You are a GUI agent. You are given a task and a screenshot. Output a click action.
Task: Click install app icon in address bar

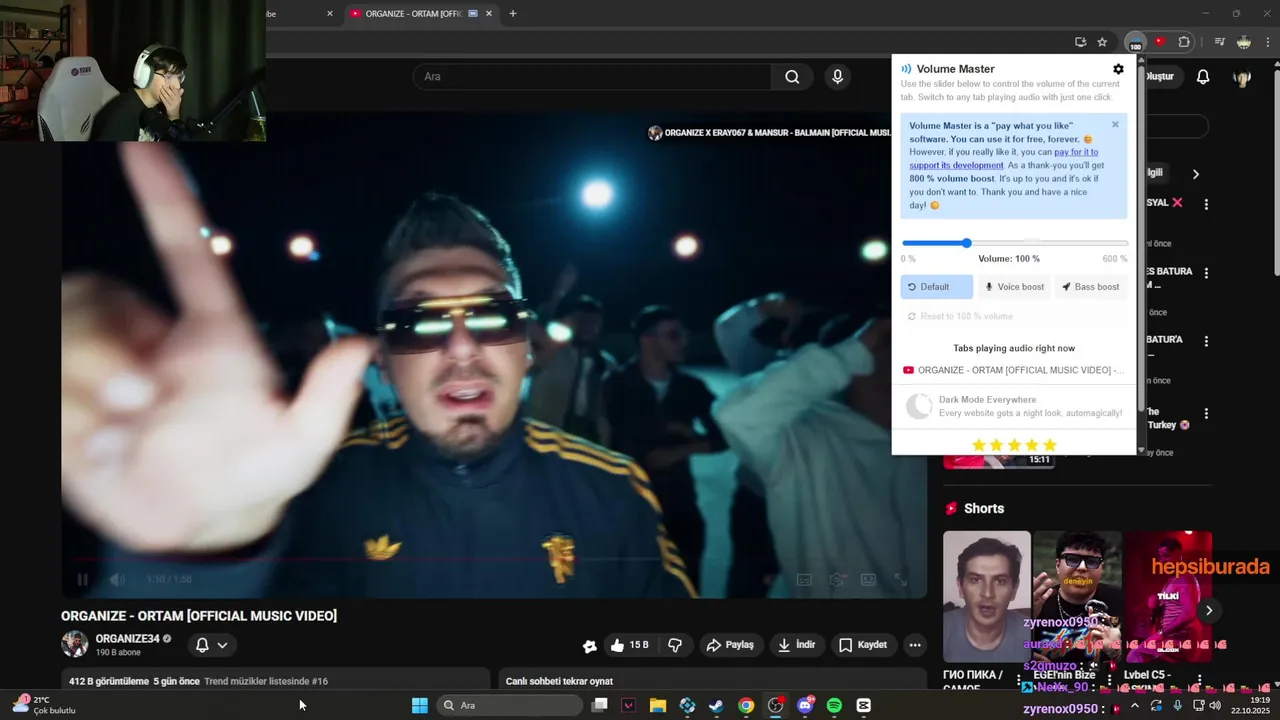(x=1080, y=42)
